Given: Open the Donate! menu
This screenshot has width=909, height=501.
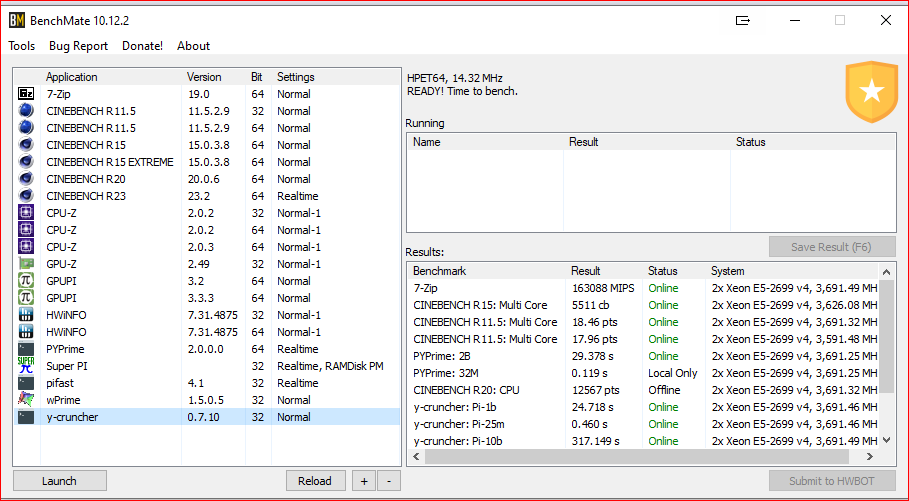Looking at the screenshot, I should click(143, 46).
